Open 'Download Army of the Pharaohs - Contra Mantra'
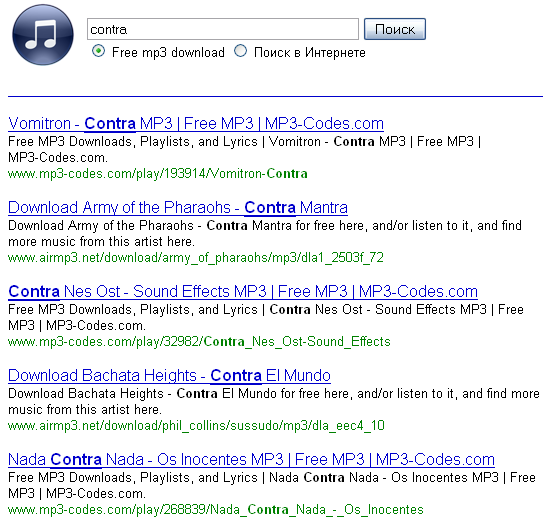543x524 pixels. (x=178, y=208)
